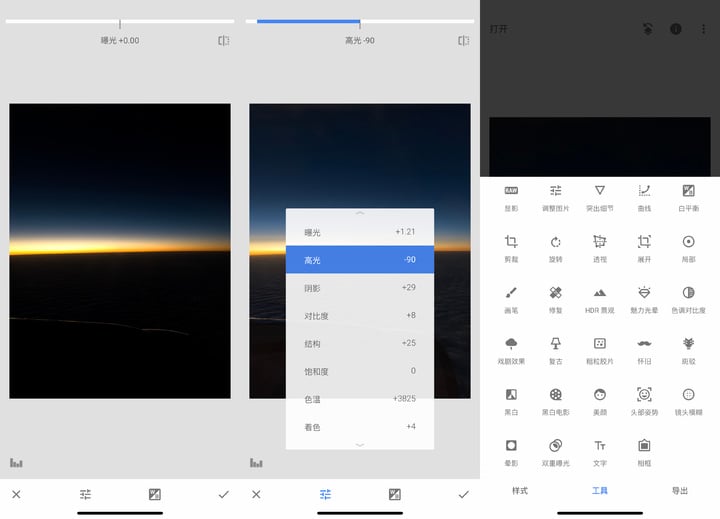
Task: Open the 镜头模糊 lens blur tool
Action: click(x=688, y=400)
